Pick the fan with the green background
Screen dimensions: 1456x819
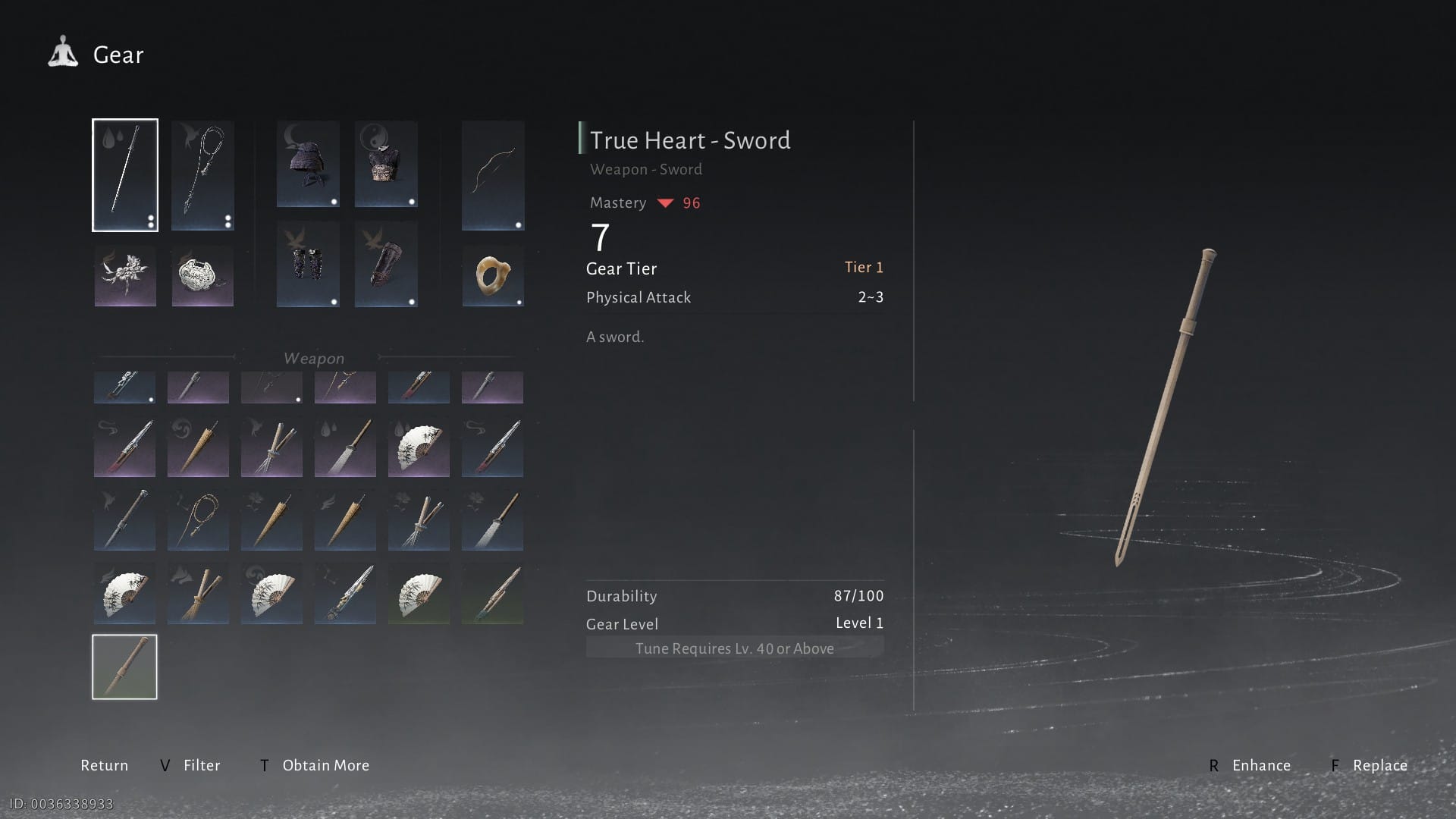click(x=419, y=594)
